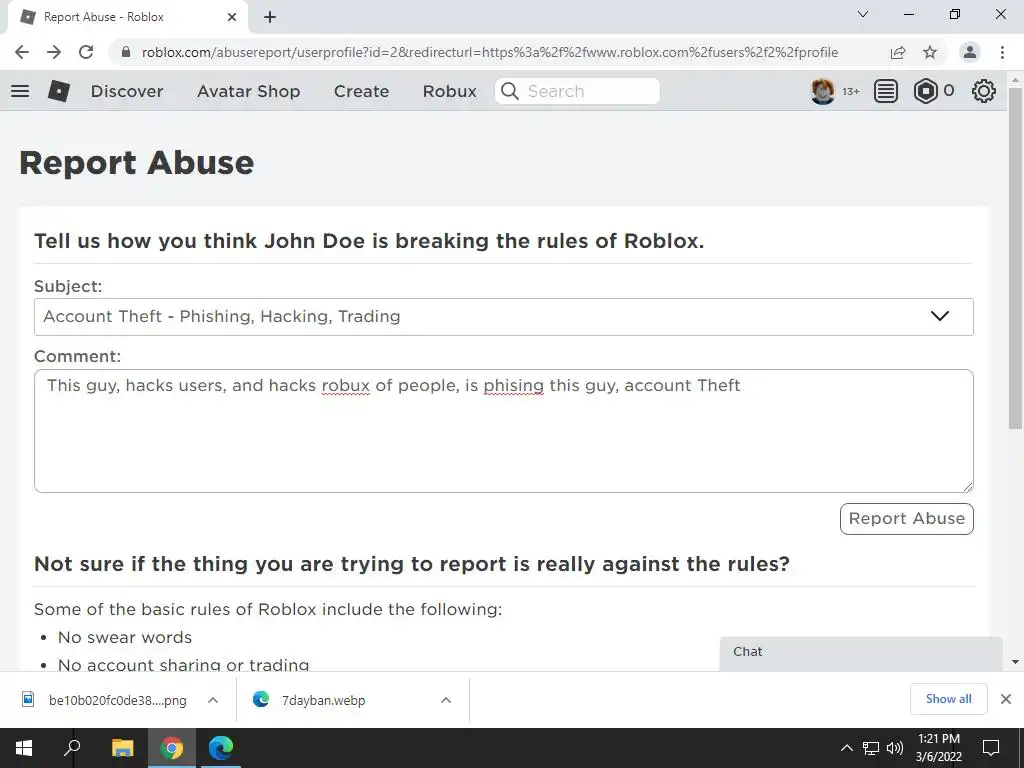1024x768 pixels.
Task: Click the Roblox logo home icon
Action: point(59,91)
